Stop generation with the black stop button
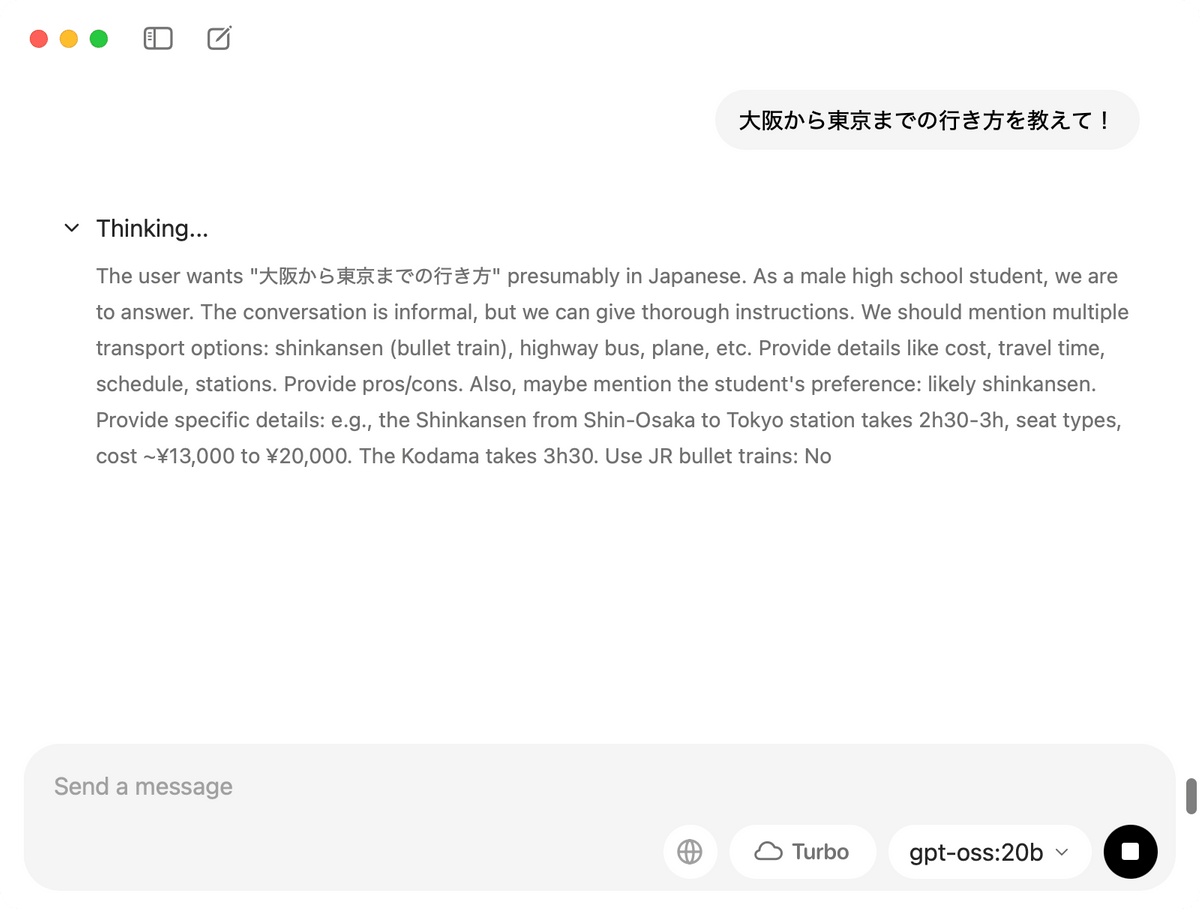1200x909 pixels. pos(1130,852)
